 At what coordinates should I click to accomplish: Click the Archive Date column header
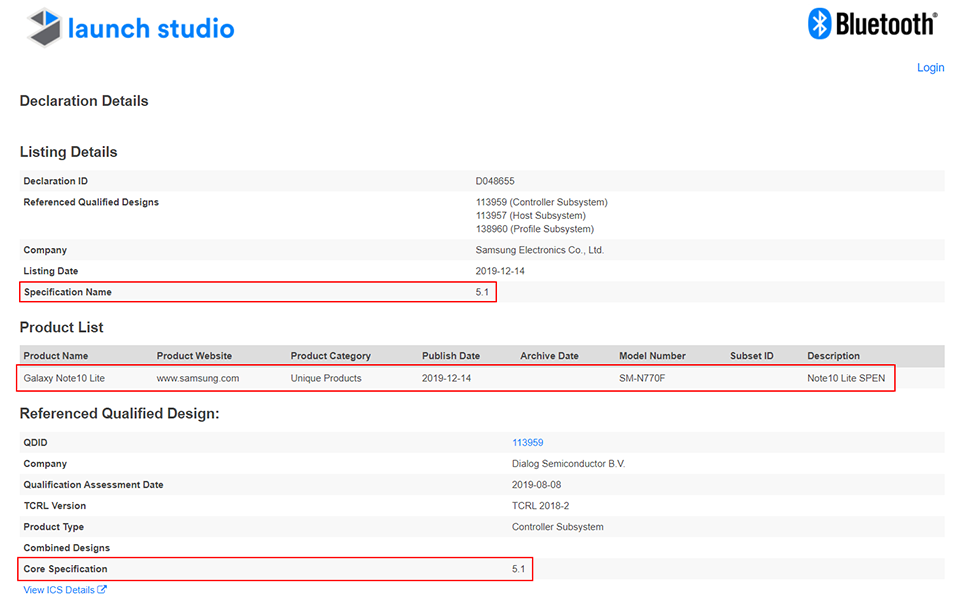(549, 356)
